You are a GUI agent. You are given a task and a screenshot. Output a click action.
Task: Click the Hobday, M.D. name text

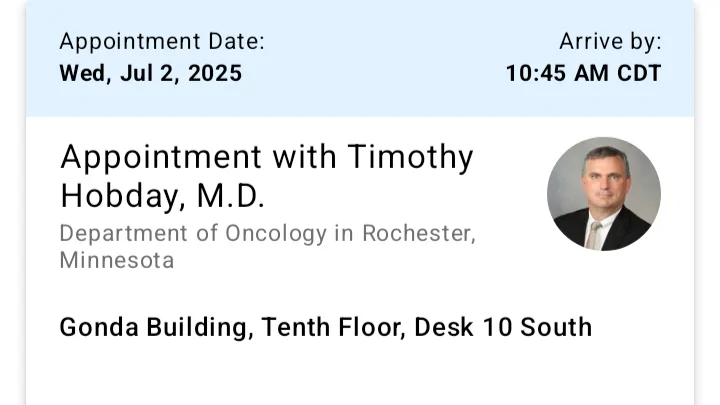click(x=163, y=196)
